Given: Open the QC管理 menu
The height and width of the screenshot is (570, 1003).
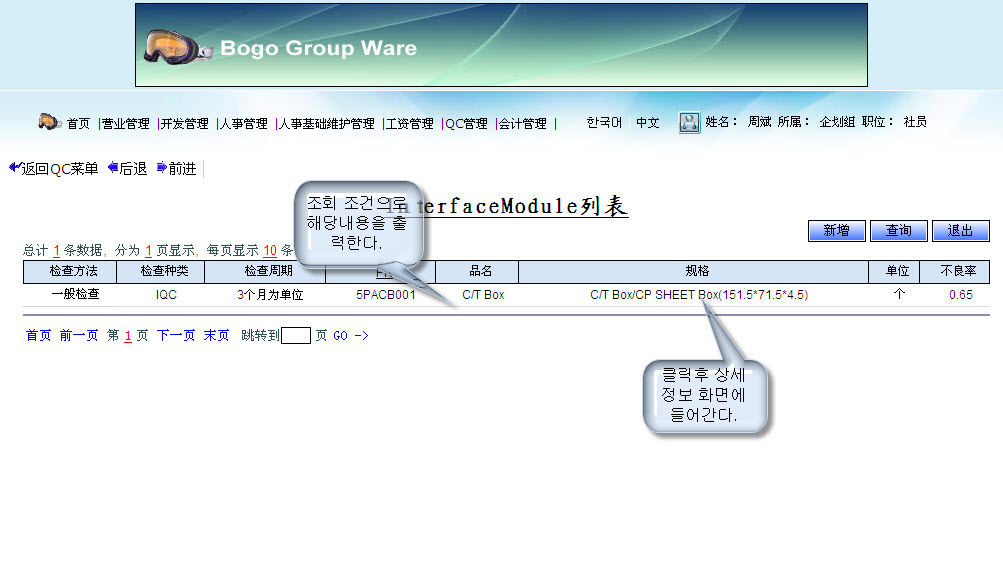Looking at the screenshot, I should (466, 124).
